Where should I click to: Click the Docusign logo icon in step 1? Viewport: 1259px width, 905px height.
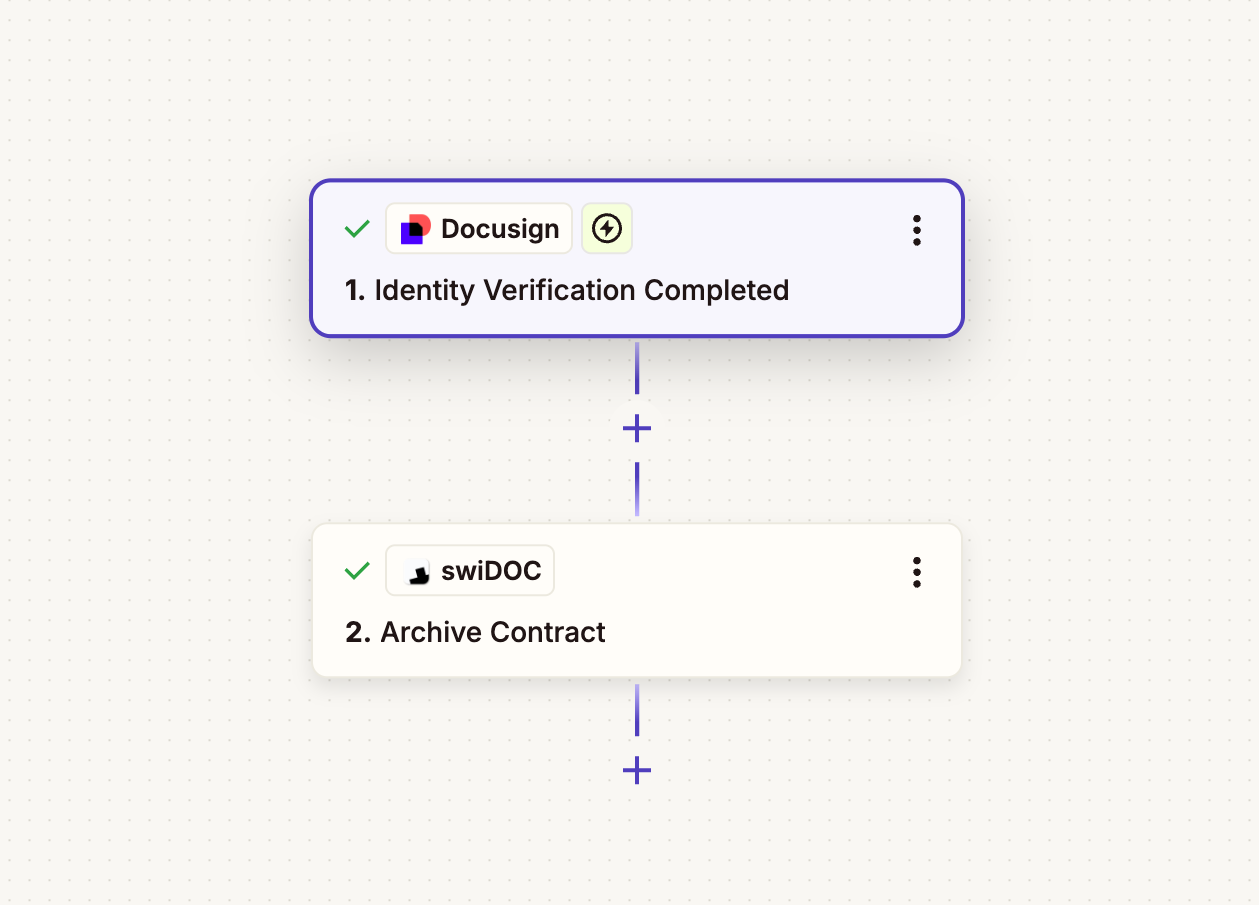pos(415,229)
